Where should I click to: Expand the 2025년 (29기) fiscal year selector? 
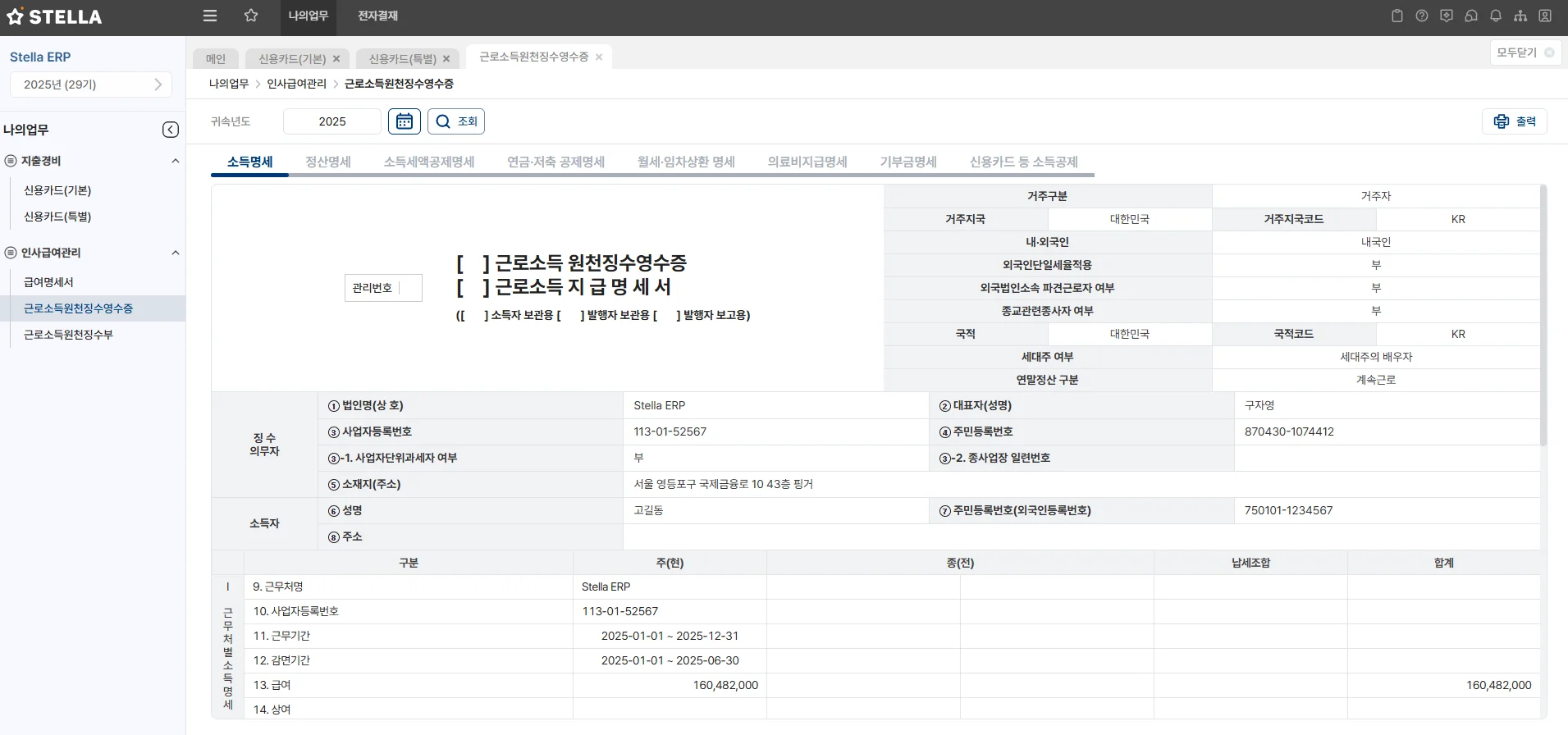(91, 84)
